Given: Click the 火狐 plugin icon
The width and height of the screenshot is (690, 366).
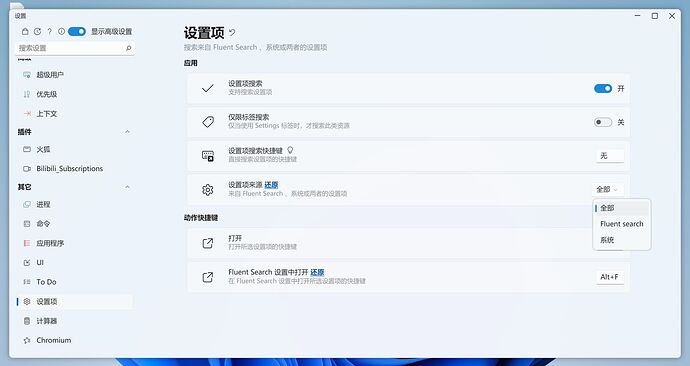Looking at the screenshot, I should click(x=27, y=150).
